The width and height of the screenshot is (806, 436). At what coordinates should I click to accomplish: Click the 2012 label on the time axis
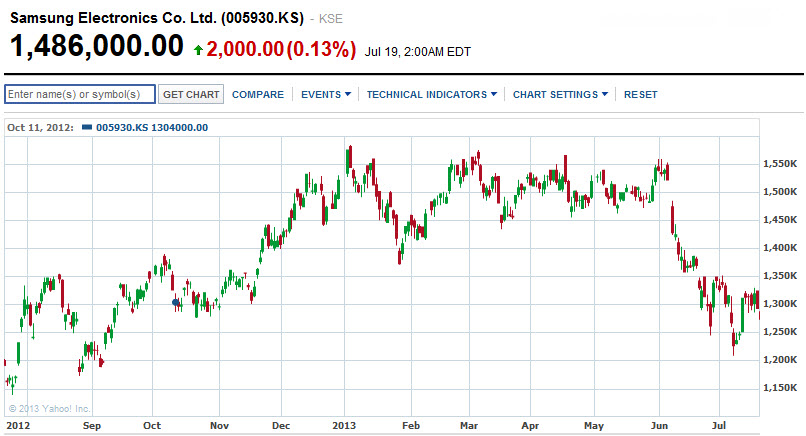[18, 426]
